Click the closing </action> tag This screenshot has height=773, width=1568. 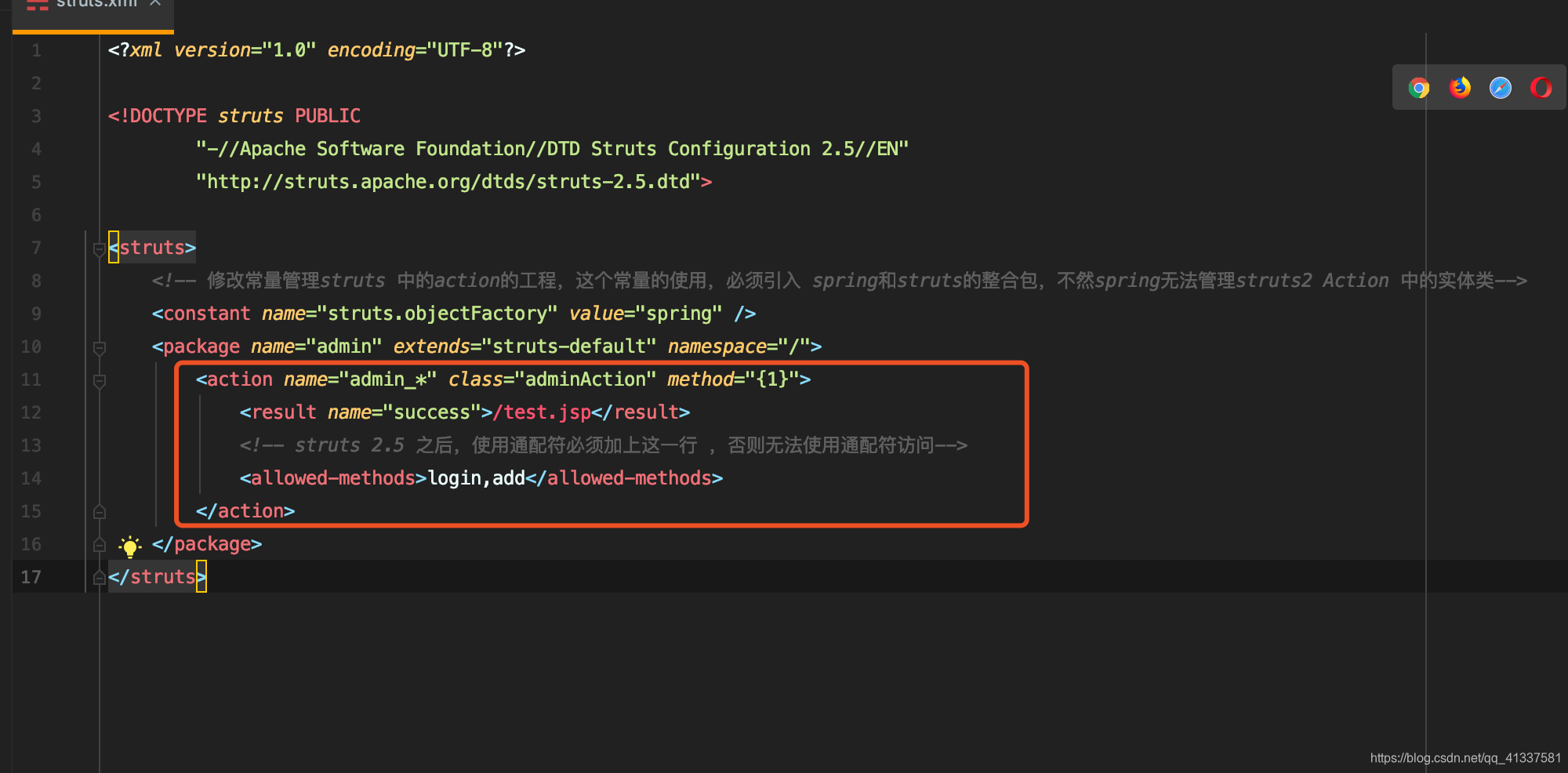click(x=245, y=511)
